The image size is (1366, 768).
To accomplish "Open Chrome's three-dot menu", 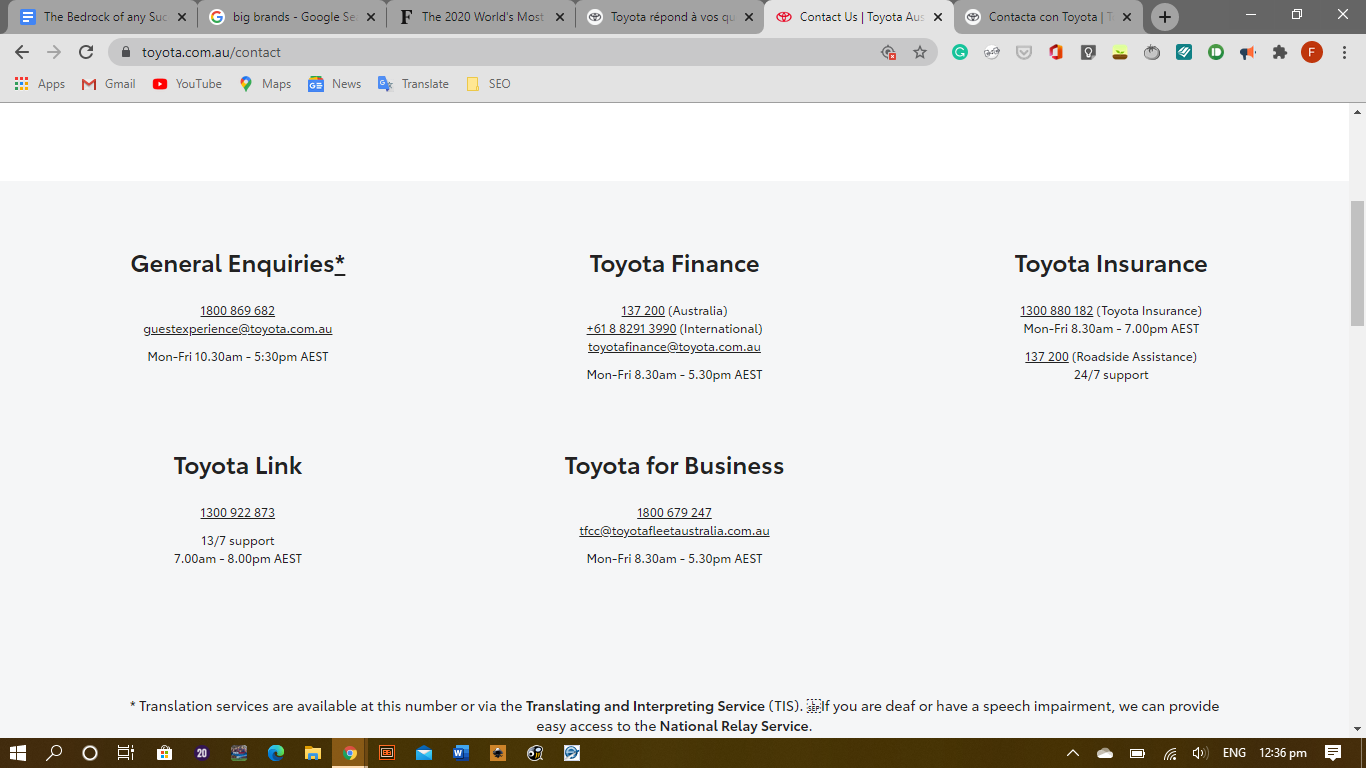I will click(x=1344, y=52).
